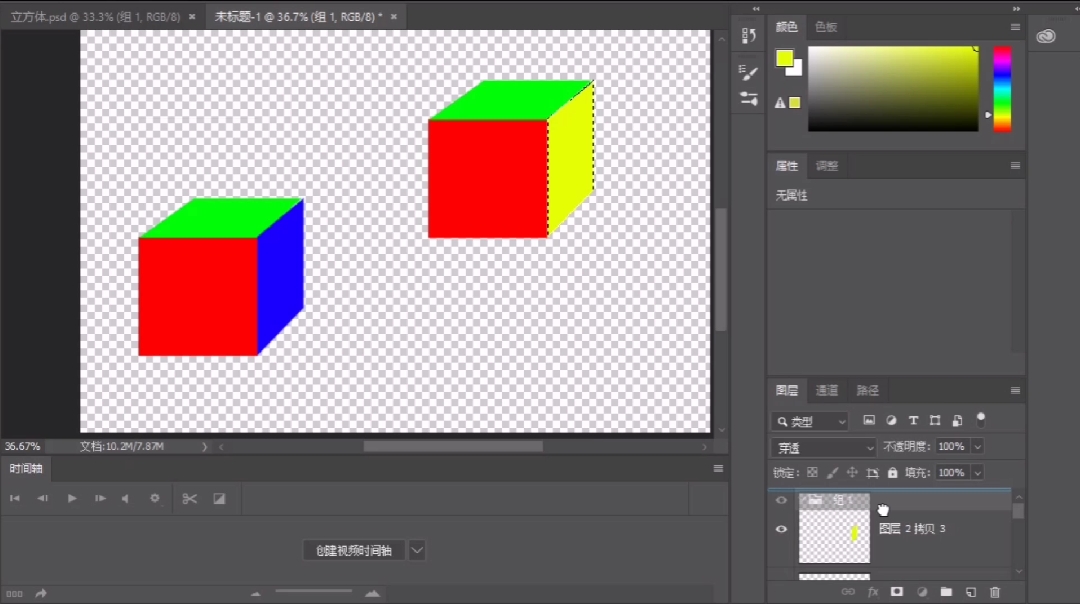Create new fill or adjustment layer icon
1080x604 pixels.
922,592
